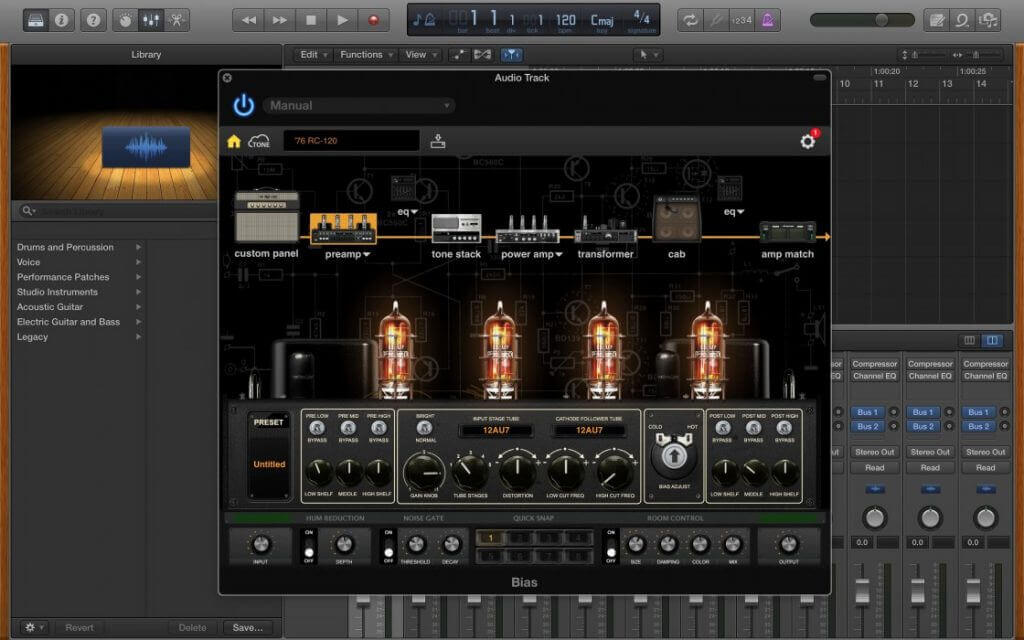Viewport: 1024px width, 640px height.
Task: Click the Delete button in Library
Action: click(193, 628)
